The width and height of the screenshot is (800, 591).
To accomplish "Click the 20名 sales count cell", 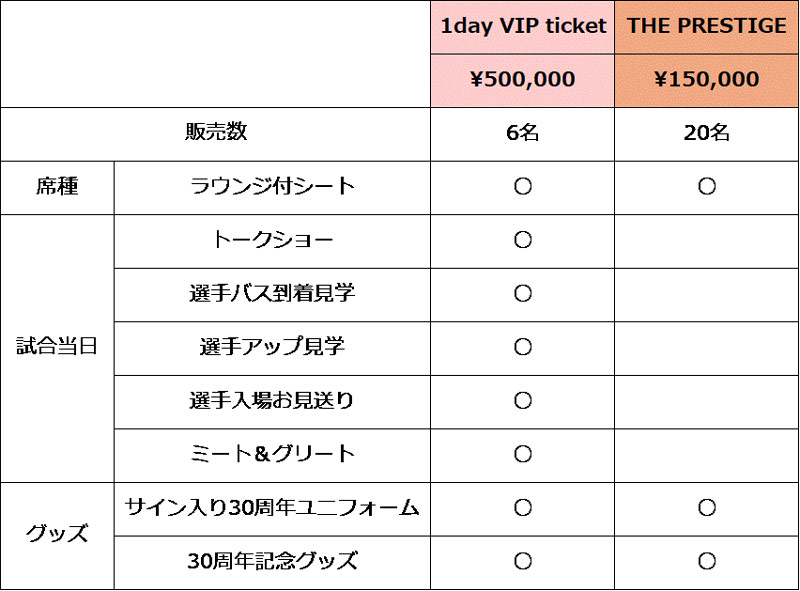I will 707,134.
